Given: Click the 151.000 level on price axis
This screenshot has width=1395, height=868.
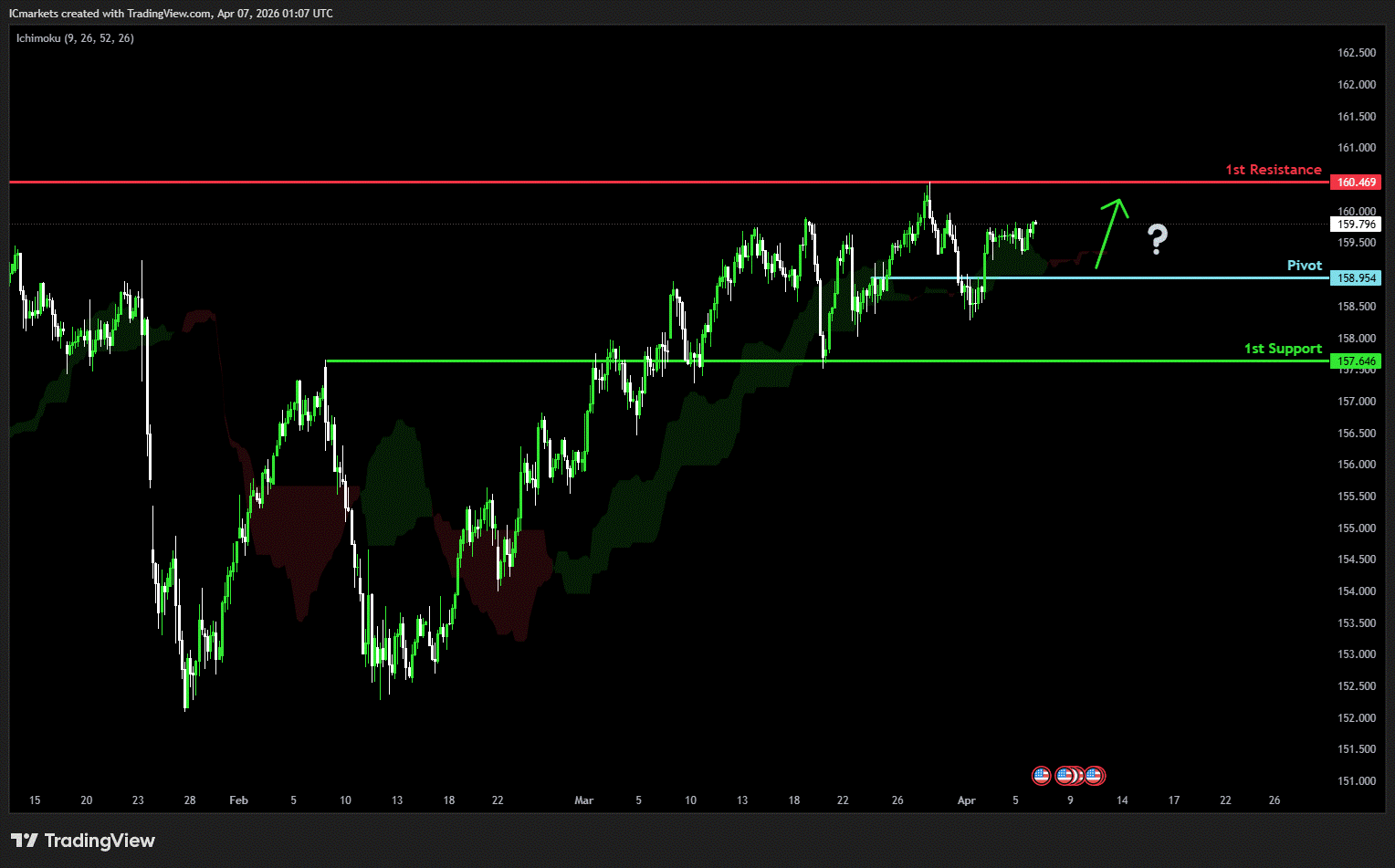Looking at the screenshot, I should [x=1356, y=781].
